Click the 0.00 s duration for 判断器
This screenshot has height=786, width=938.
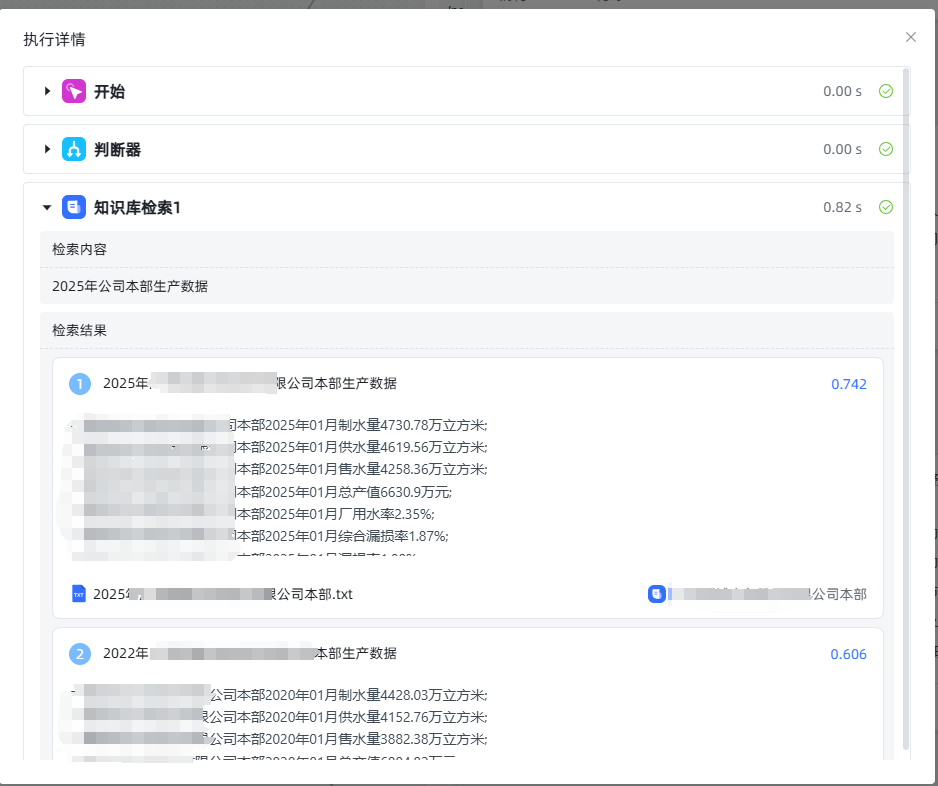(842, 149)
